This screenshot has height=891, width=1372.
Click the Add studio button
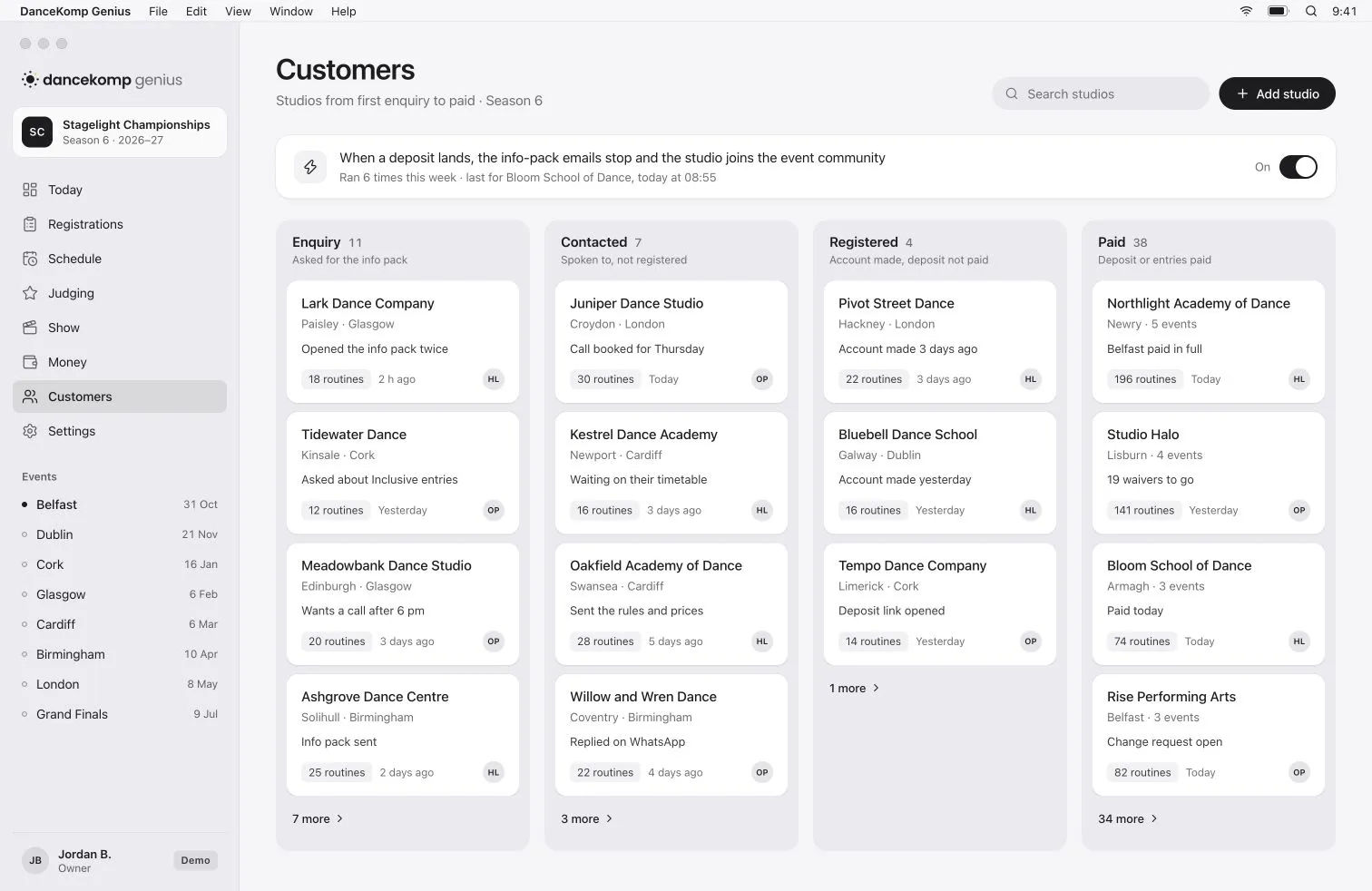point(1277,93)
